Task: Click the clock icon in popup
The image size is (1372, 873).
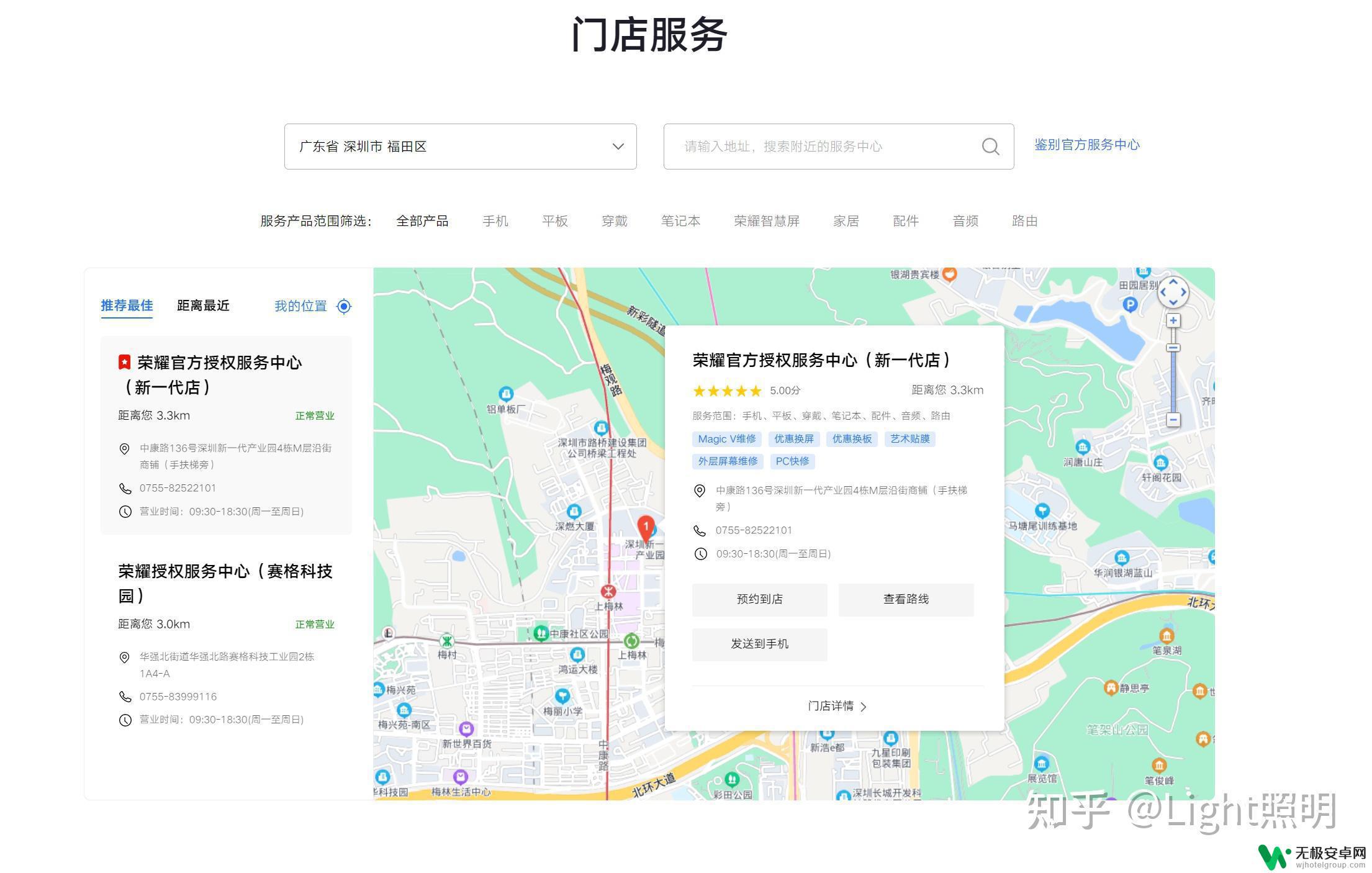Action: [x=700, y=554]
